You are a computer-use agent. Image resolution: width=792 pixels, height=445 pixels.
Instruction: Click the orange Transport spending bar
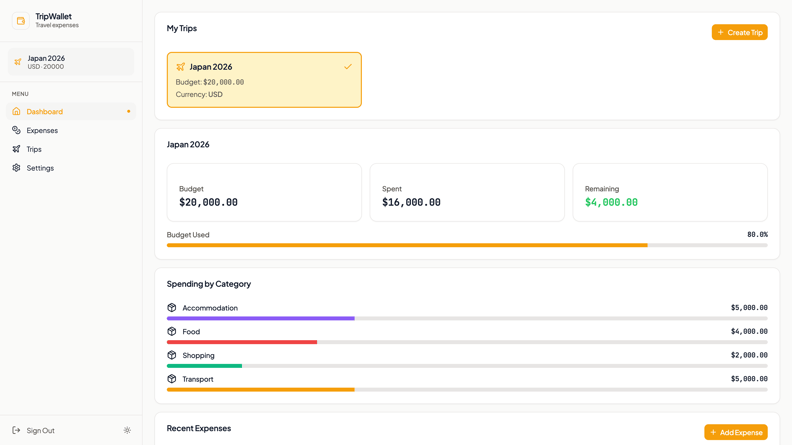point(261,390)
